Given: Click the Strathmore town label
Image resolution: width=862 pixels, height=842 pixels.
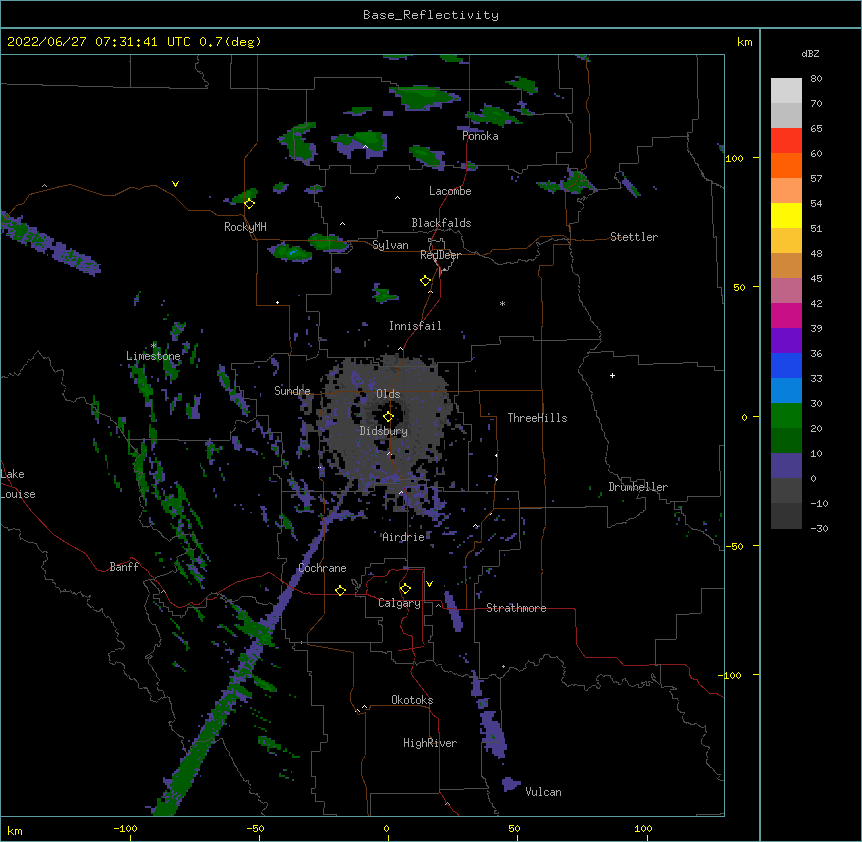Looking at the screenshot, I should point(516,608).
